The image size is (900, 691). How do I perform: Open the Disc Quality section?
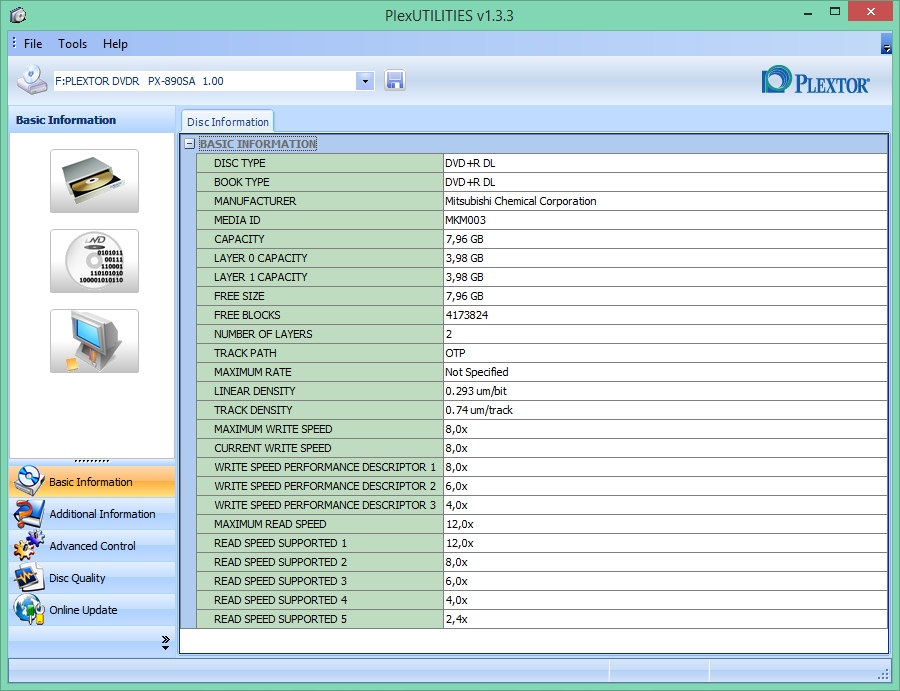point(77,578)
